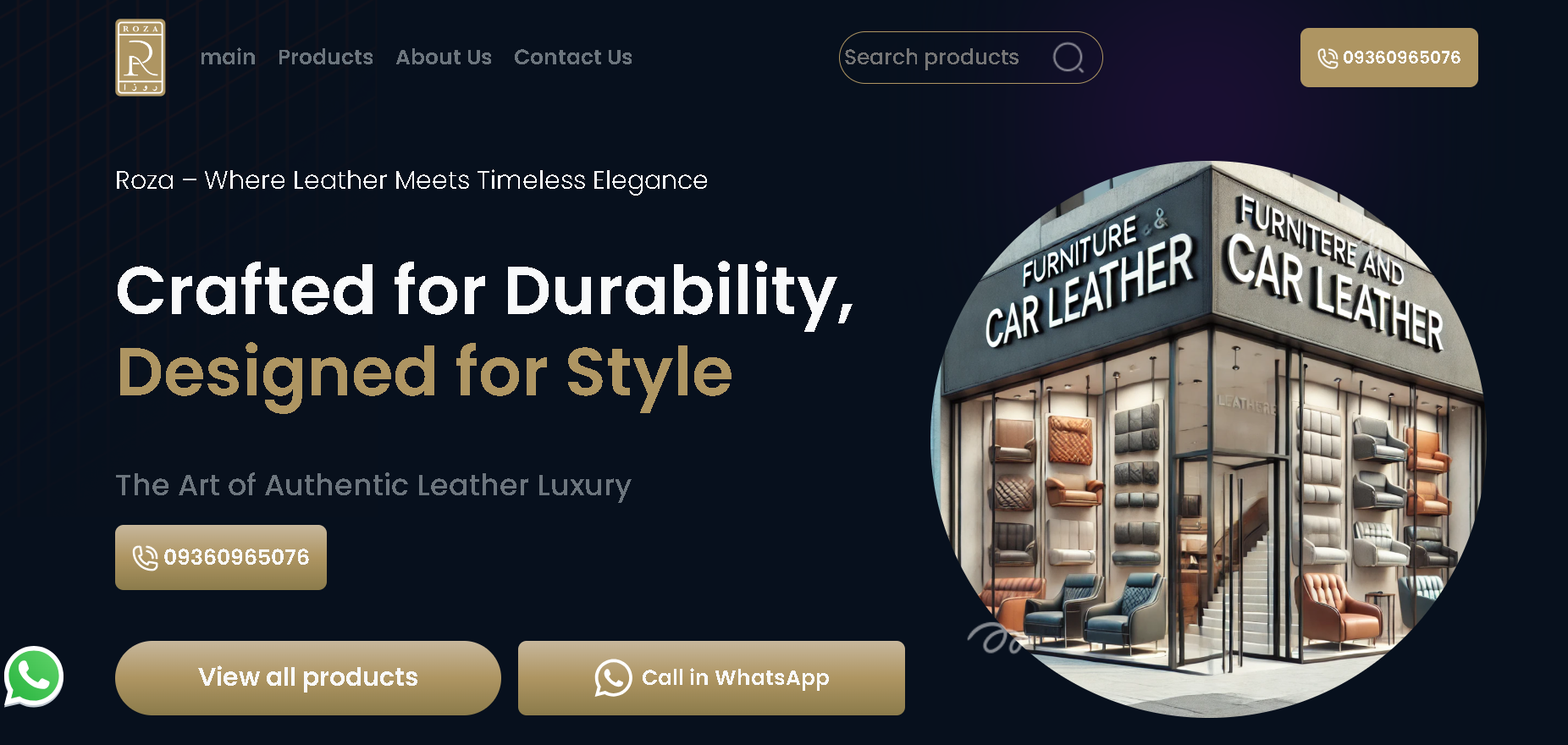
Task: Go to About Us page
Action: (444, 57)
